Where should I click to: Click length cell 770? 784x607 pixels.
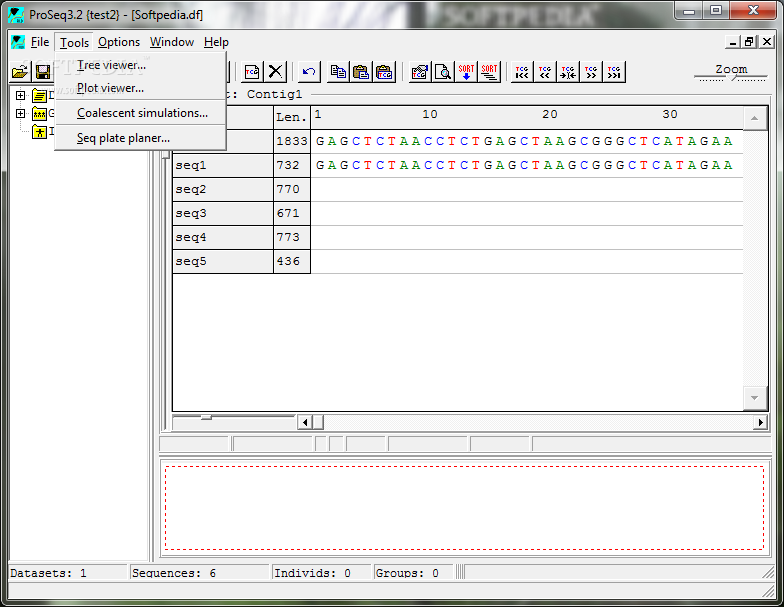(x=292, y=190)
